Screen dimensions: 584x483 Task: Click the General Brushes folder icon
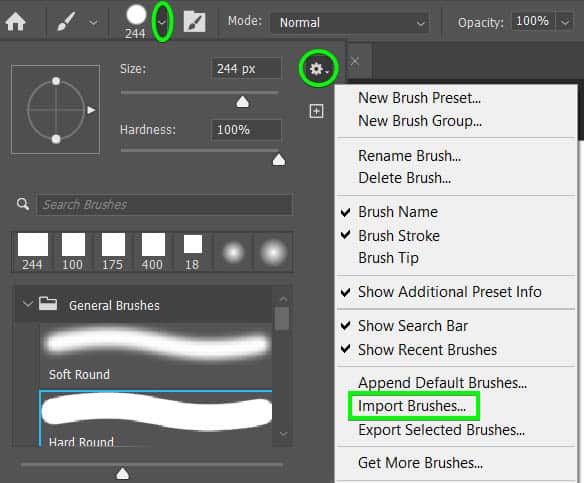point(48,304)
